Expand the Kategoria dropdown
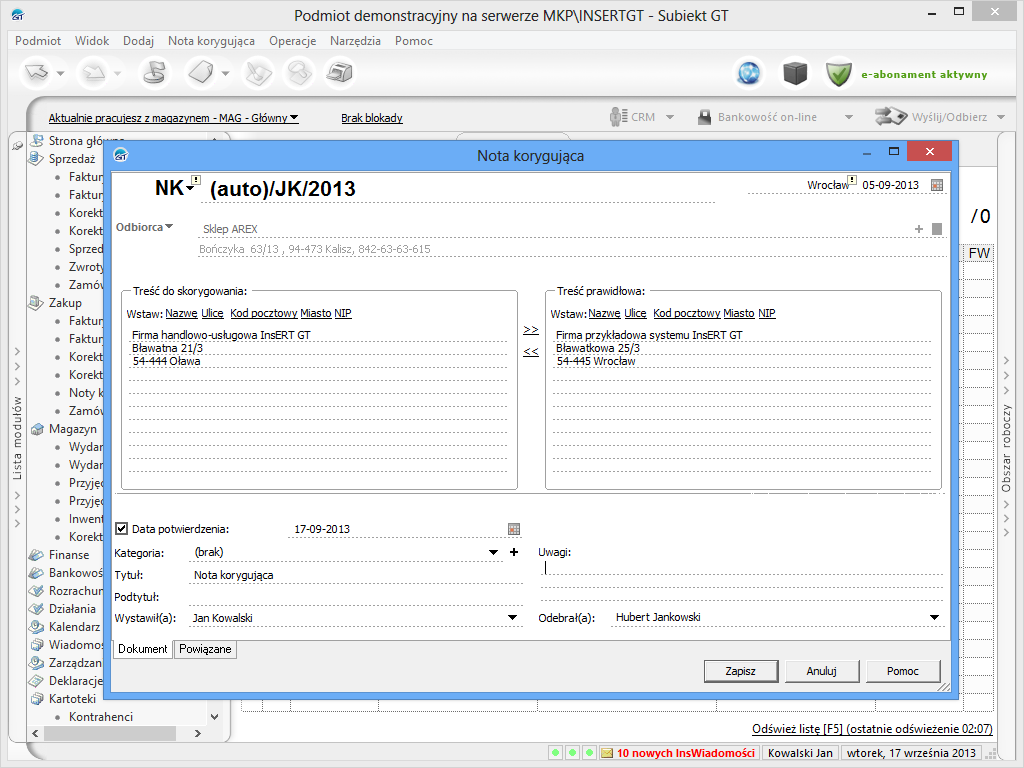Viewport: 1024px width, 768px height. (494, 552)
